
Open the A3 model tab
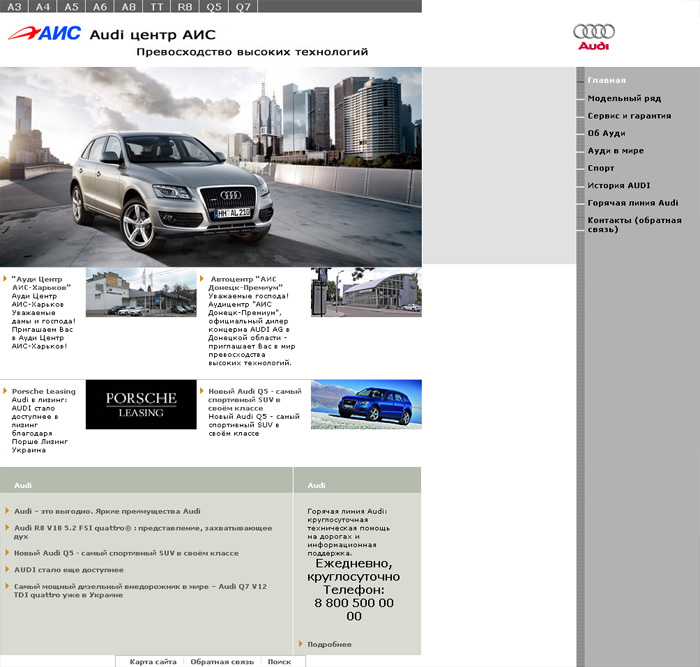click(14, 6)
